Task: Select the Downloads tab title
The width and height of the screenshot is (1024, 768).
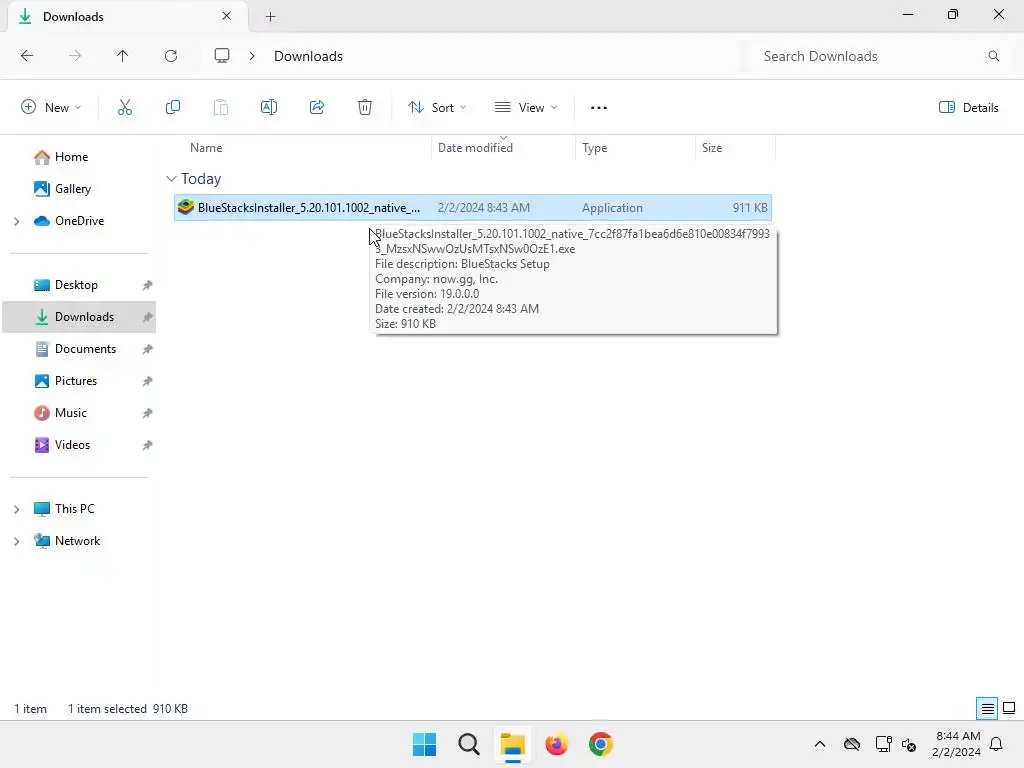Action: [x=73, y=17]
